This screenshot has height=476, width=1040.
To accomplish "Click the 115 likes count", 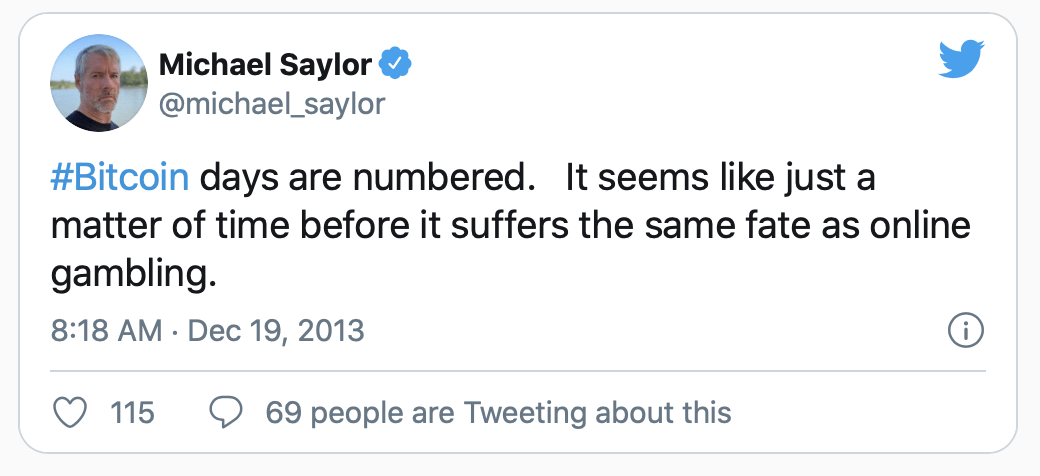I will (132, 412).
